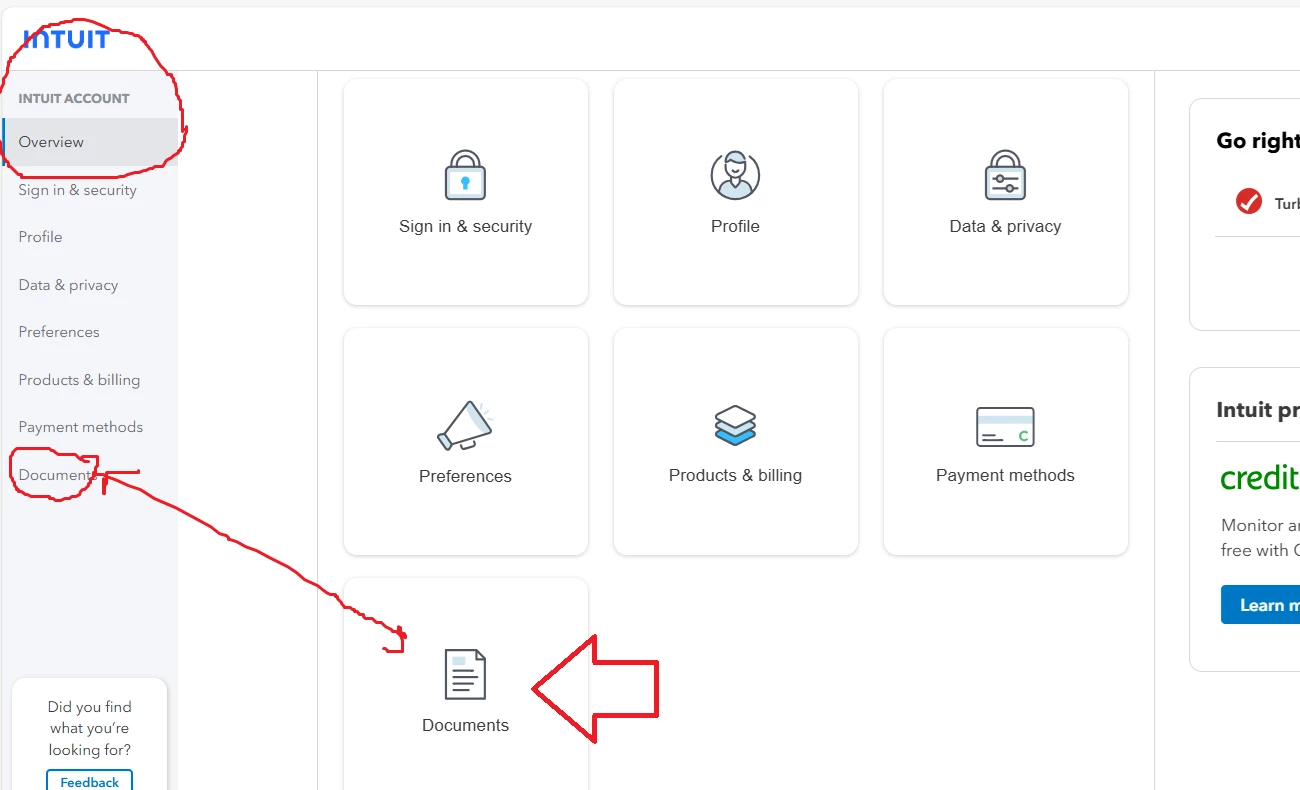Click the Documents page icon
Image resolution: width=1300 pixels, height=790 pixels.
(x=465, y=674)
